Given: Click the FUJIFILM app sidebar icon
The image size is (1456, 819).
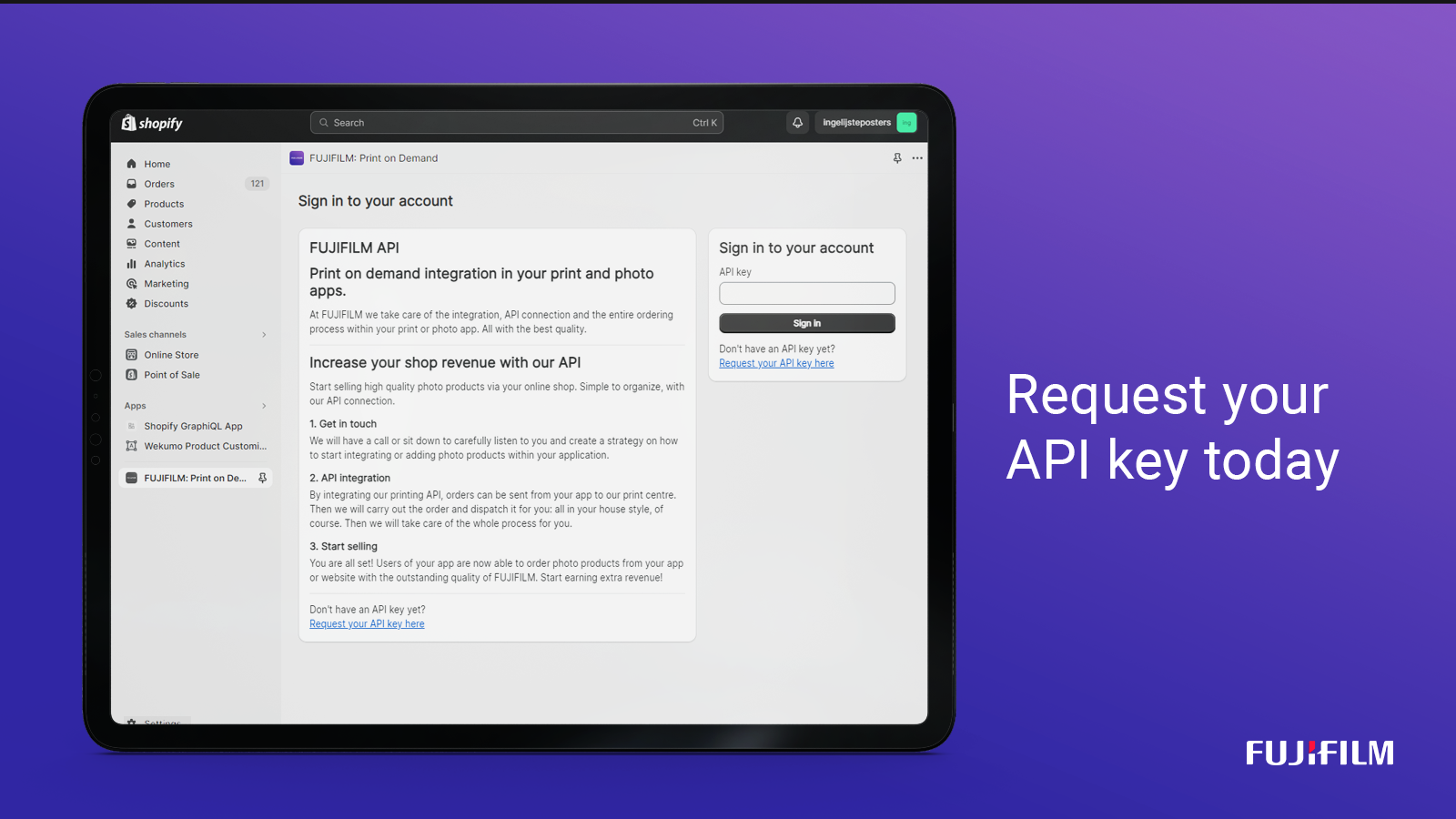Looking at the screenshot, I should coord(132,478).
